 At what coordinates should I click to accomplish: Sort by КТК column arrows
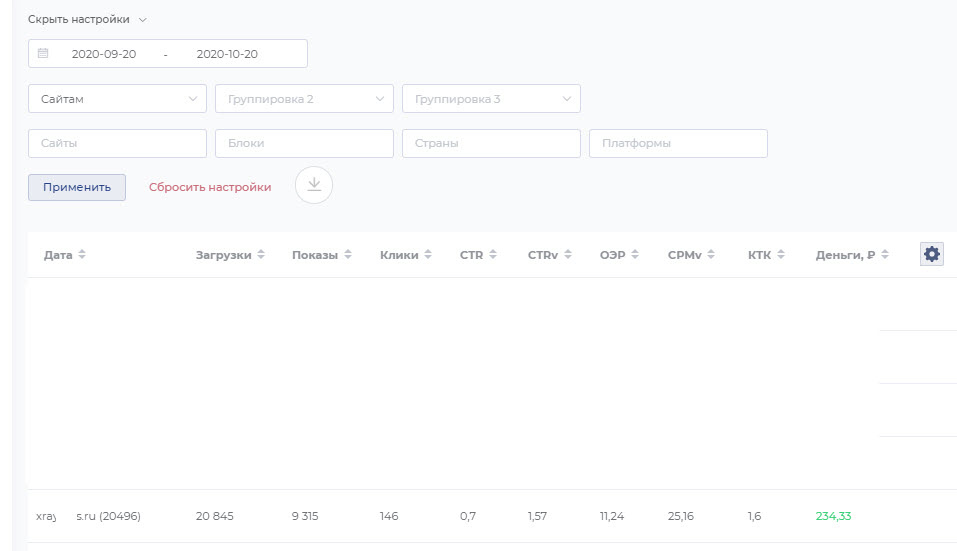(x=780, y=256)
